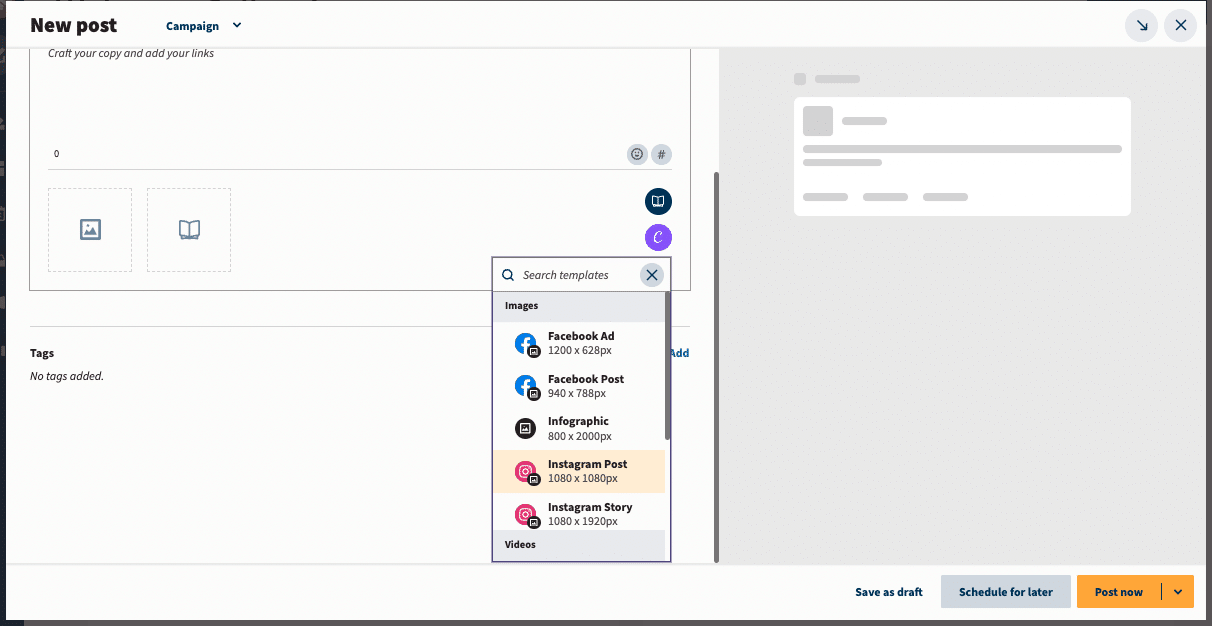Image resolution: width=1212 pixels, height=626 pixels.
Task: Click the Schedule for later button
Action: click(x=1005, y=592)
